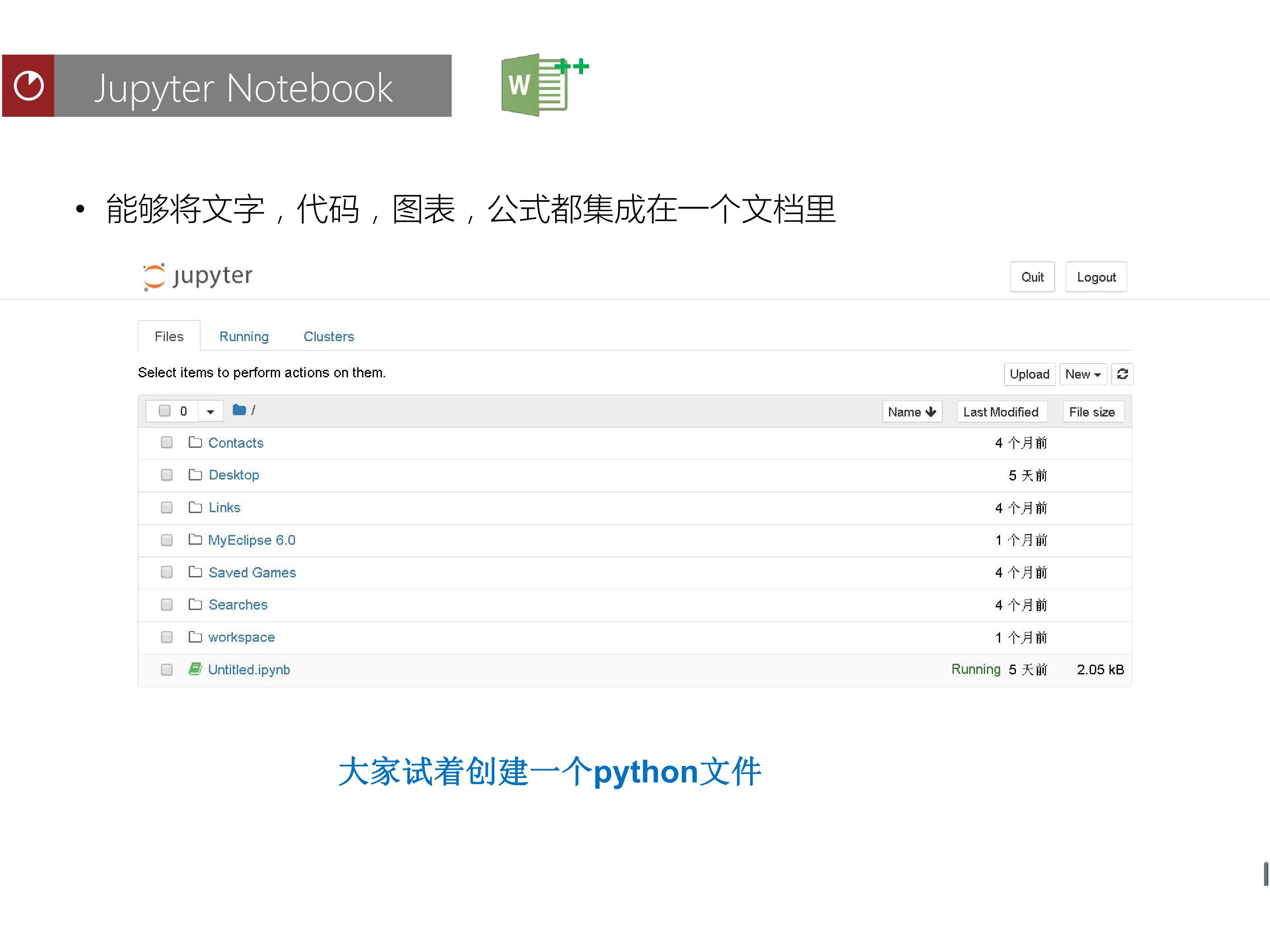Check the Saved Games checkbox

(167, 573)
